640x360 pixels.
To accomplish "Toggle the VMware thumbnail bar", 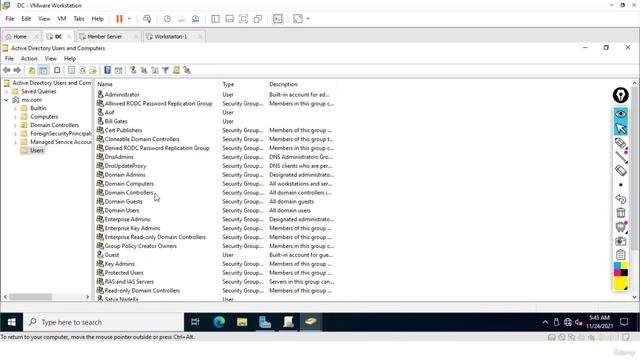I will pos(229,19).
